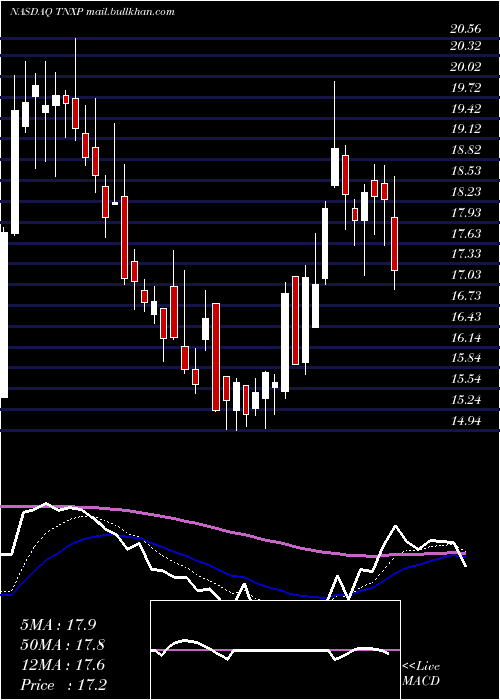Click the 50MA : 17.8 readout
Viewport: 500px width, 700px height.
point(62,645)
